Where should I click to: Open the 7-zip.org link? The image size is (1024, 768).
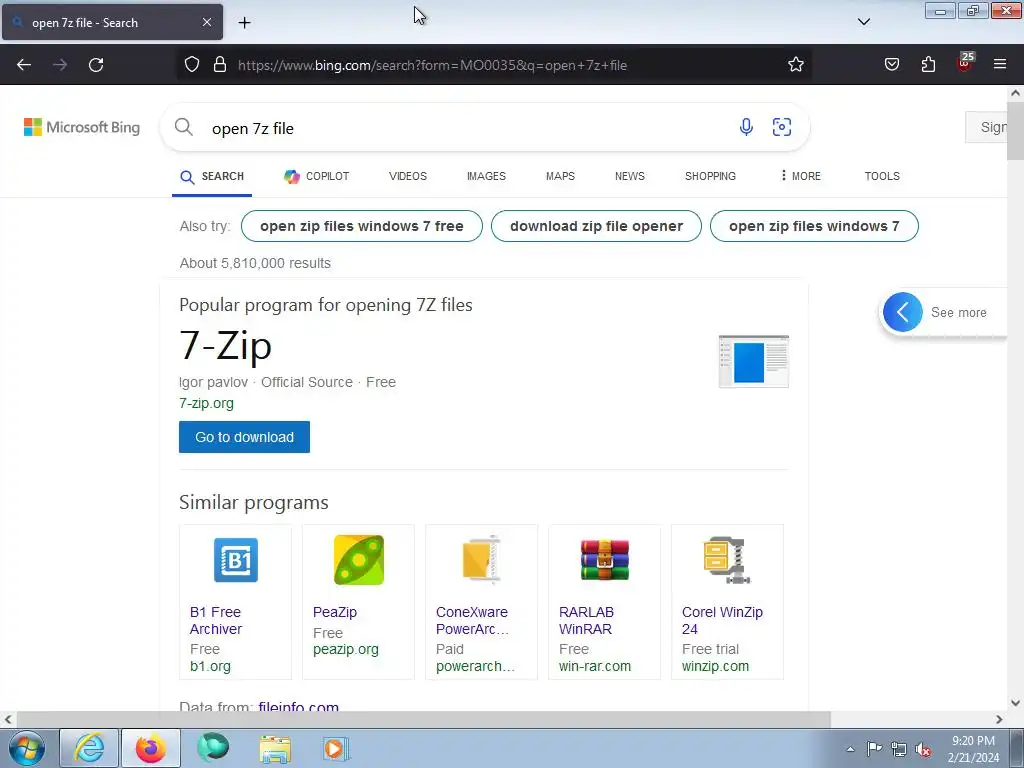(206, 403)
